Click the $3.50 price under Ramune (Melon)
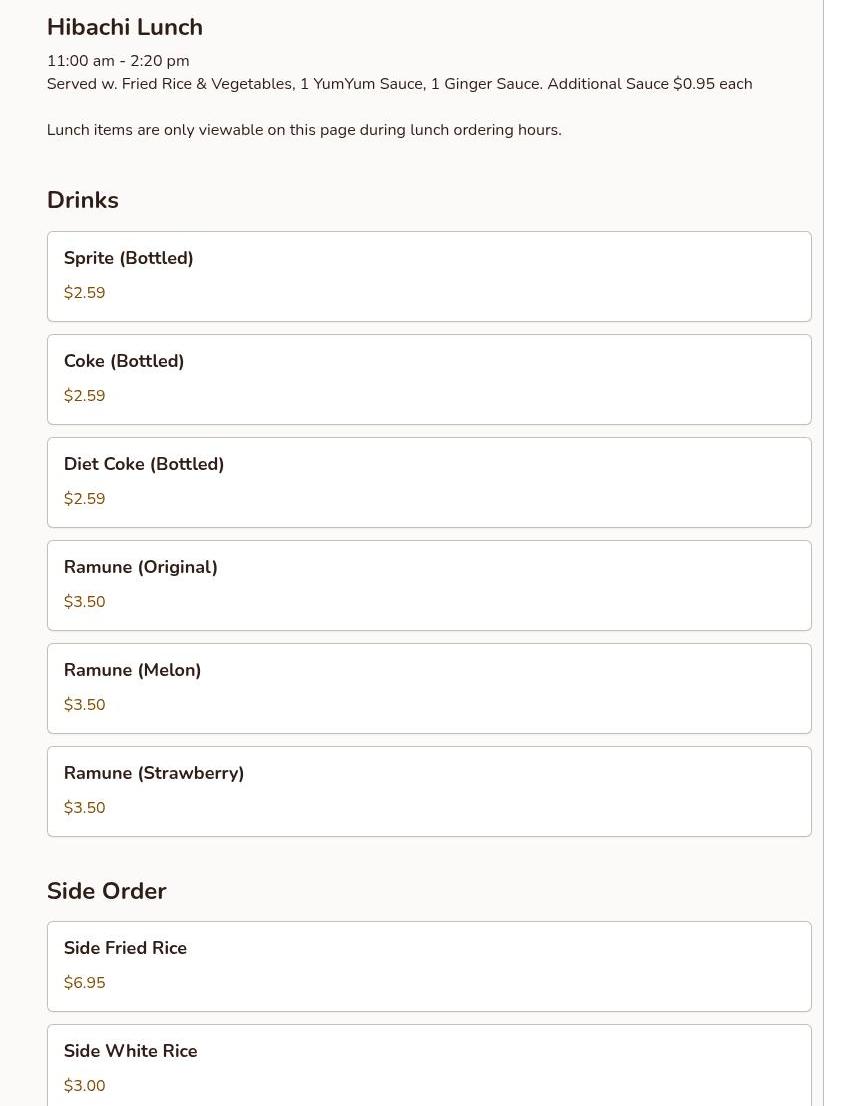 tap(85, 705)
